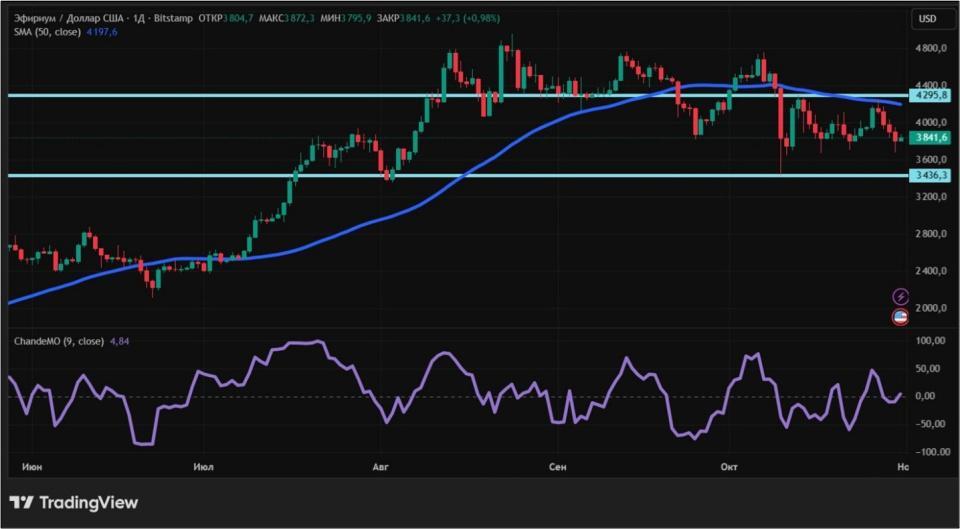Click the SMA value 4197,6 in legend
This screenshot has height=529, width=960.
pos(100,32)
